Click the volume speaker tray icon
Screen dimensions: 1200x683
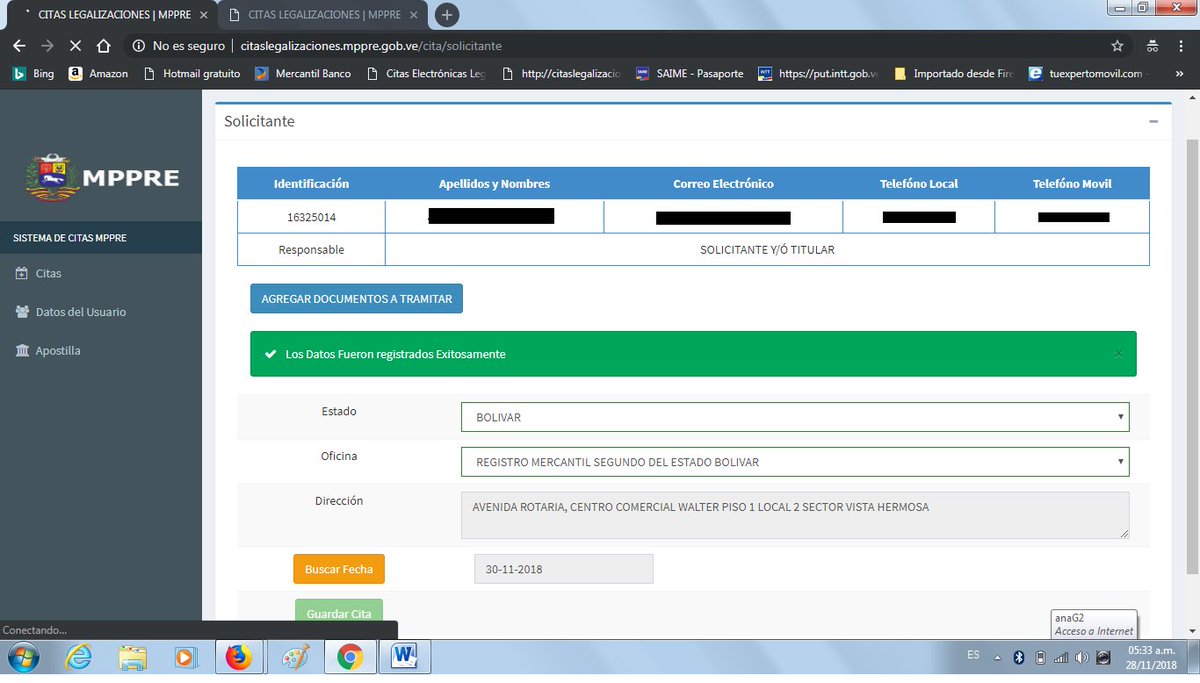pos(1082,657)
